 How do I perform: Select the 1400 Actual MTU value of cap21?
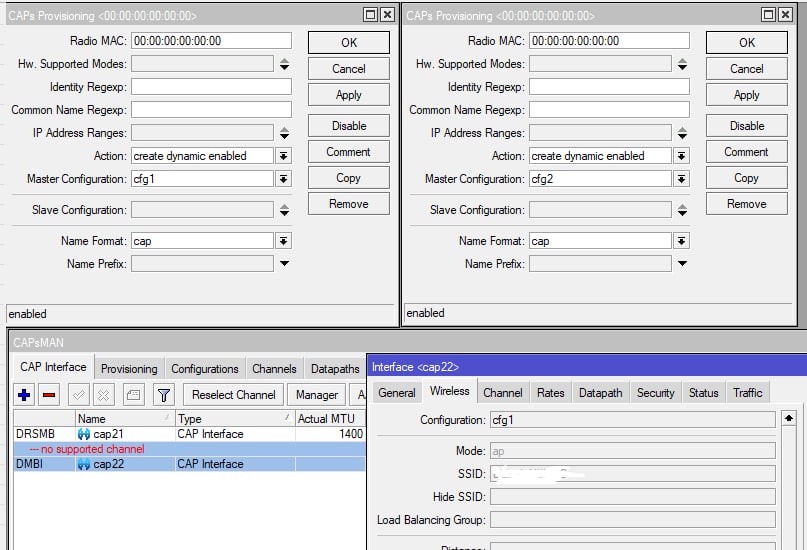coord(351,434)
